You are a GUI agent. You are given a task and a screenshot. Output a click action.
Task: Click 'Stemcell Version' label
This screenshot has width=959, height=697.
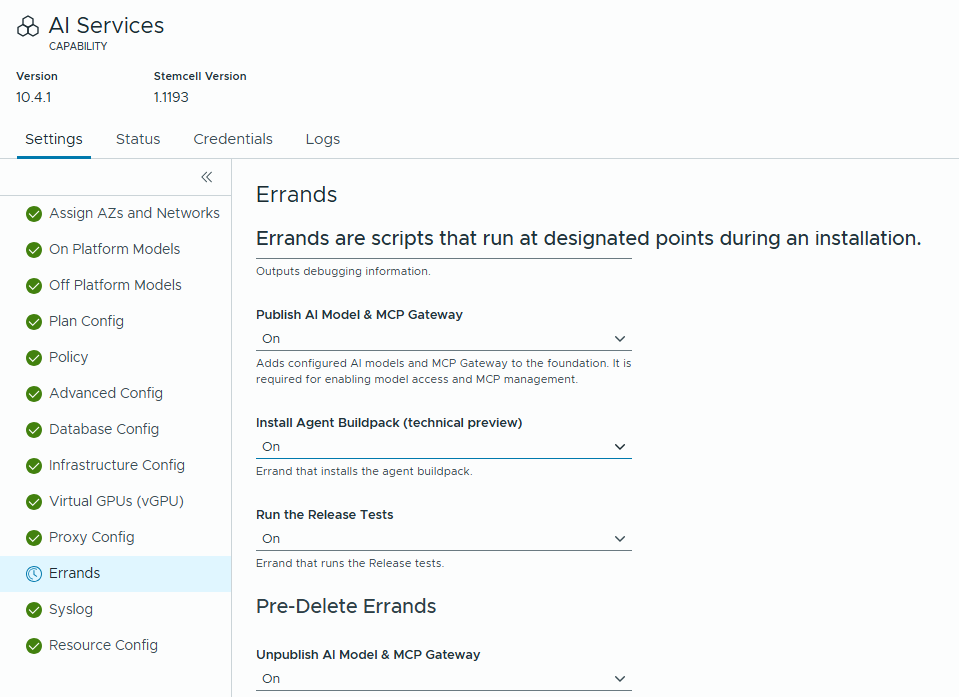pos(200,76)
